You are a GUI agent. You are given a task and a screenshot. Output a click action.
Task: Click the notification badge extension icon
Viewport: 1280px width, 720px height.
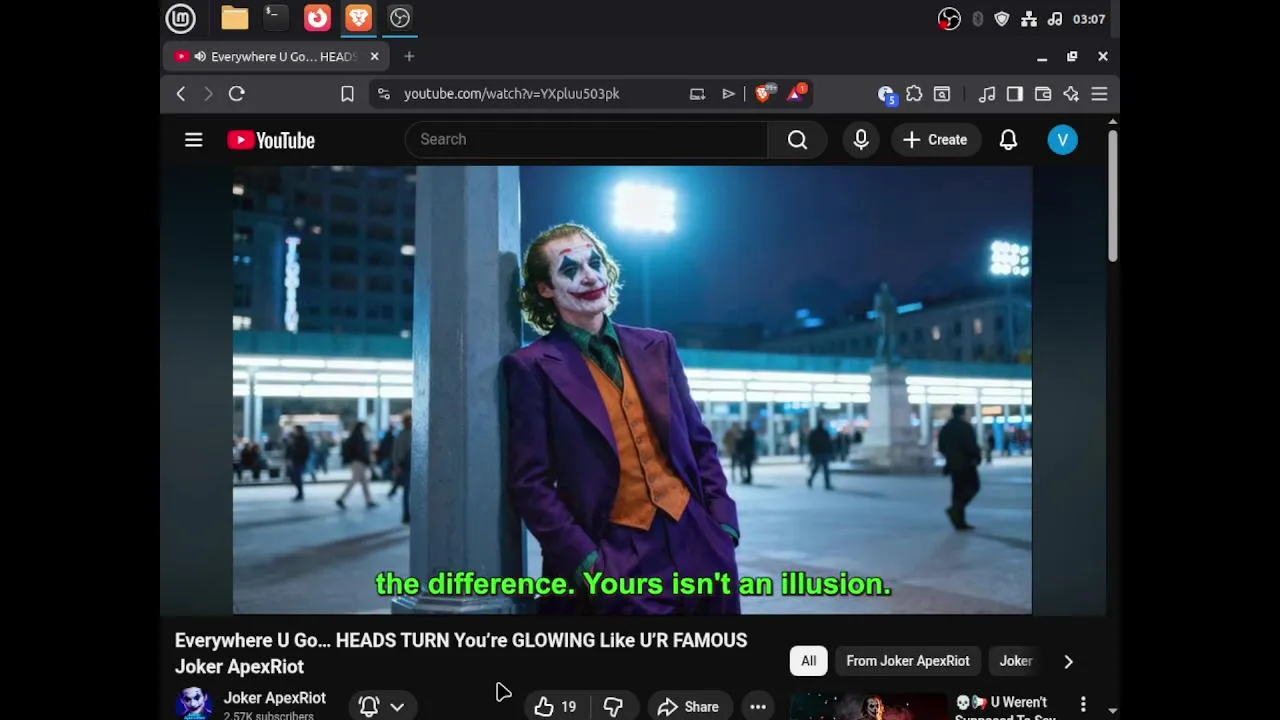(886, 94)
